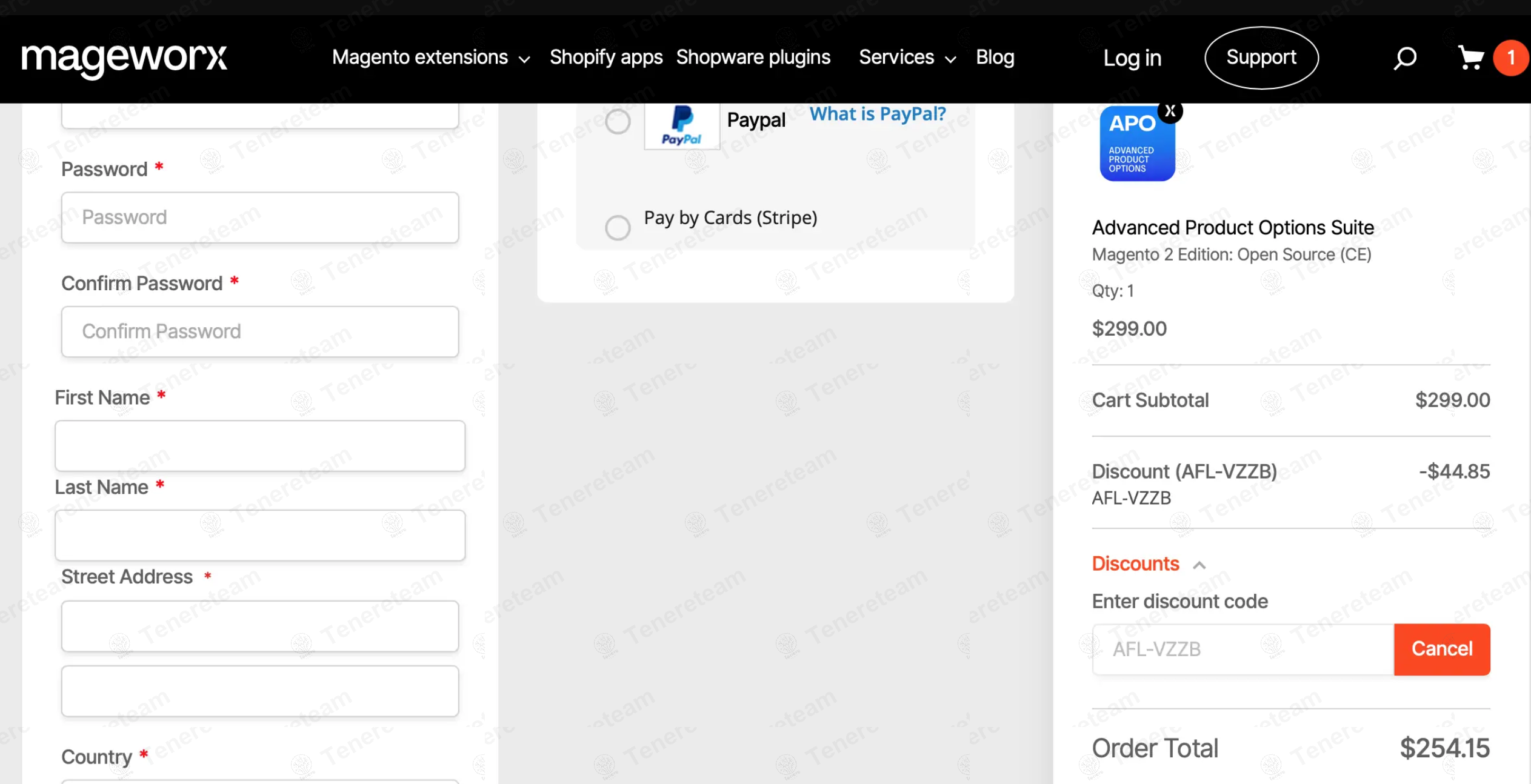Viewport: 1531px width, 784px height.
Task: Click the discount code input field
Action: 1243,649
